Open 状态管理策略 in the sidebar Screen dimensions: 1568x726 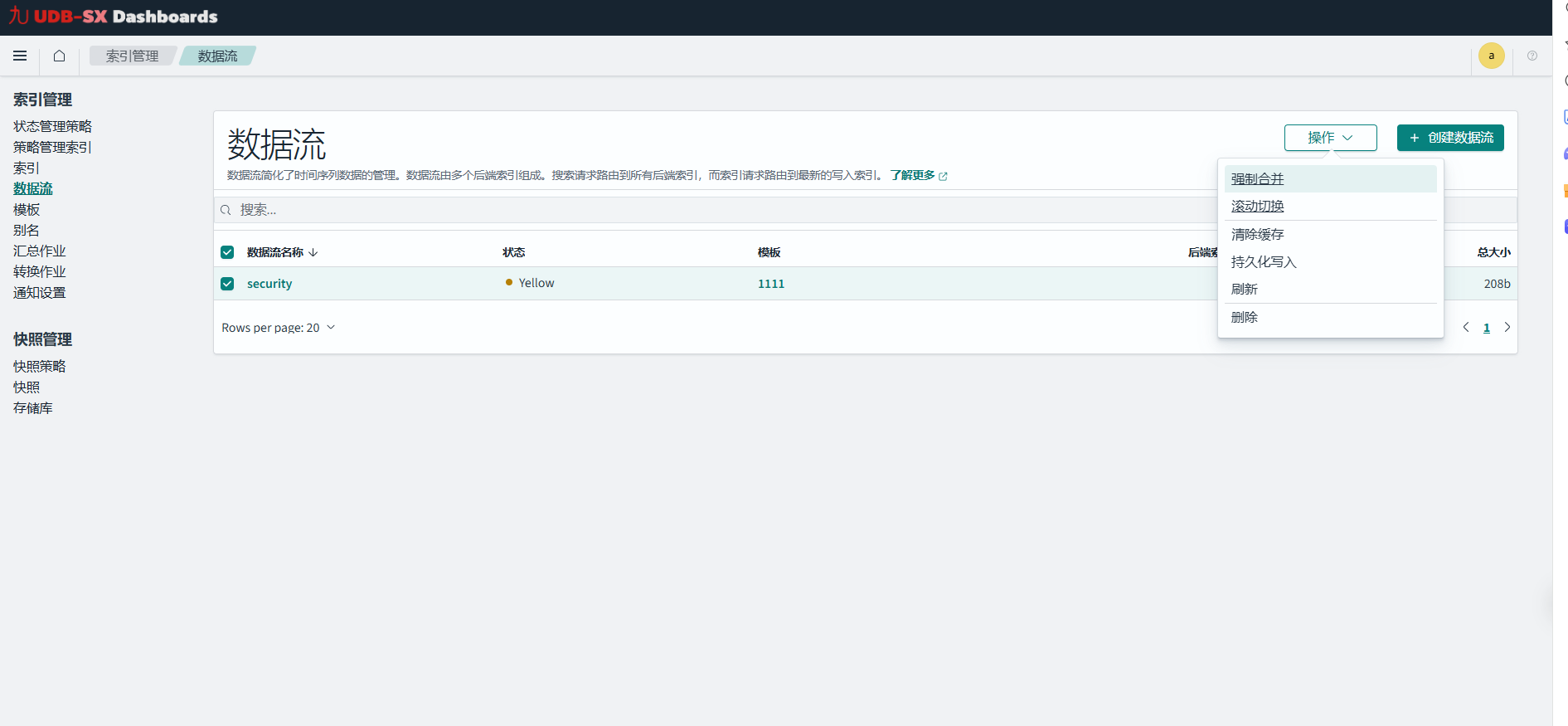52,126
